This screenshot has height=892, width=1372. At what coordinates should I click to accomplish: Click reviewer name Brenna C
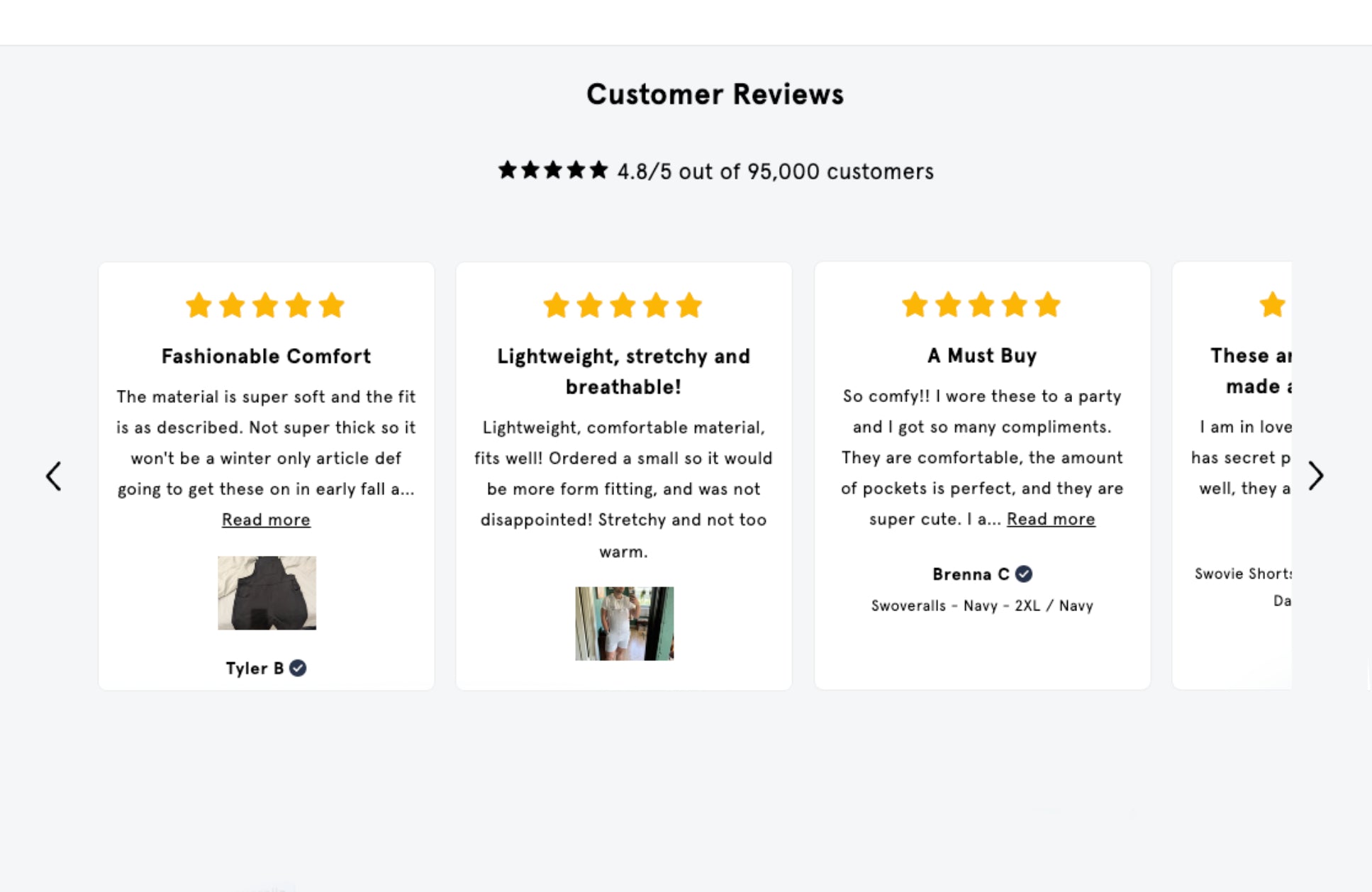(x=971, y=574)
